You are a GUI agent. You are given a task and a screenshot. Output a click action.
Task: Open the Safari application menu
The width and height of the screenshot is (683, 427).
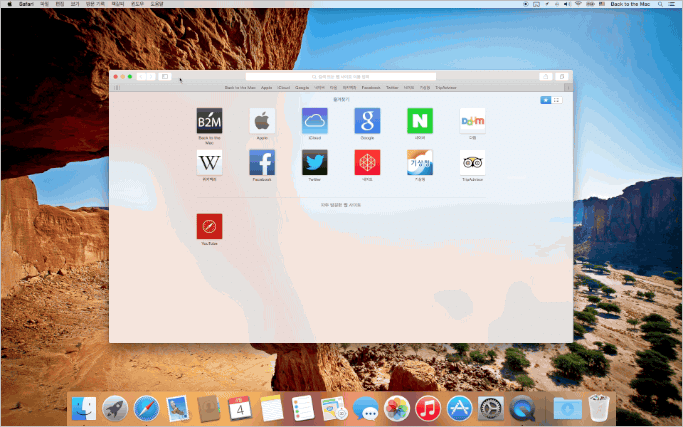pyautogui.click(x=26, y=4)
